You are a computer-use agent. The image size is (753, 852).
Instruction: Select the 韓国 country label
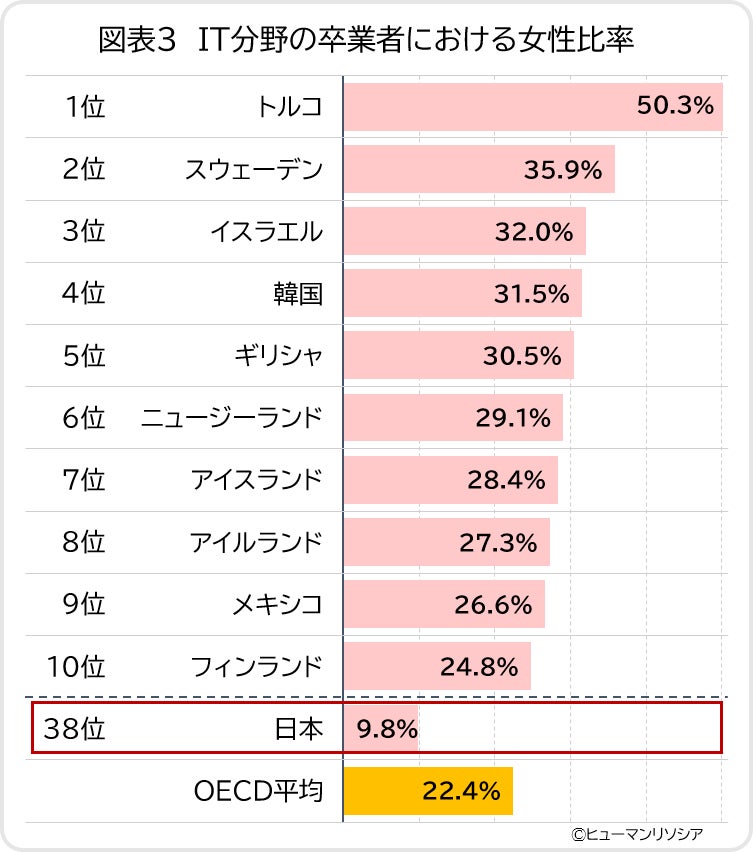coord(298,294)
